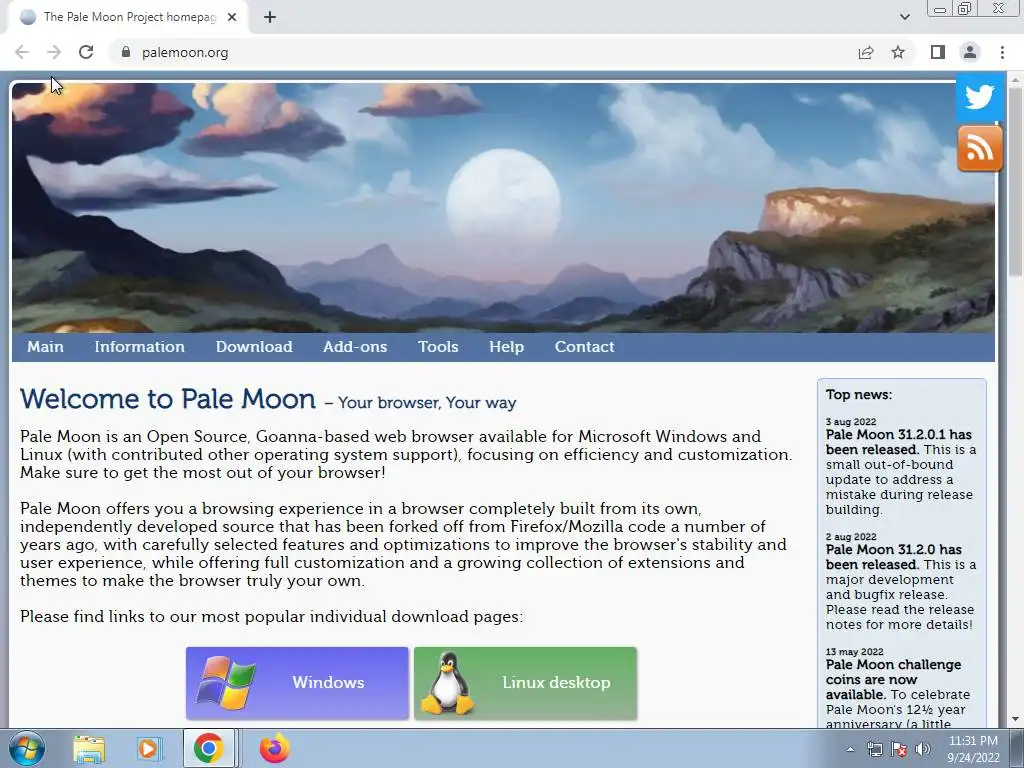Reload the page with the refresh icon

(86, 52)
